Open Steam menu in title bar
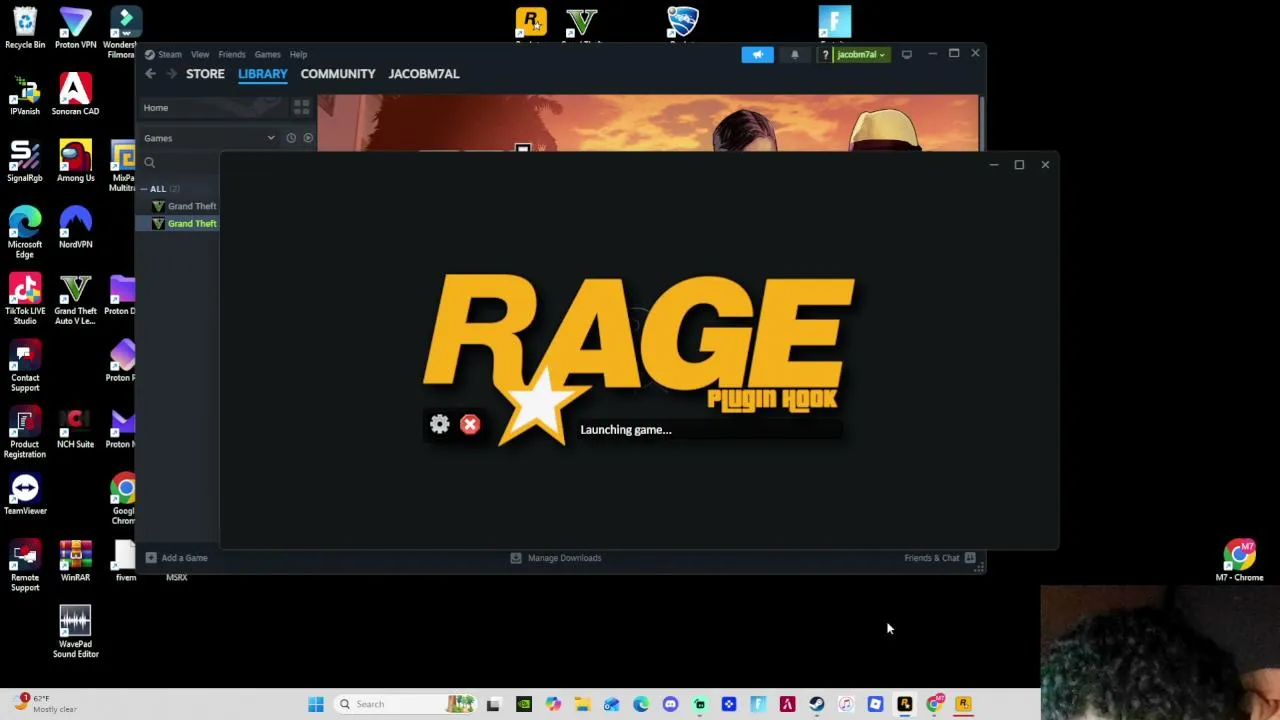1280x720 pixels. tap(163, 54)
